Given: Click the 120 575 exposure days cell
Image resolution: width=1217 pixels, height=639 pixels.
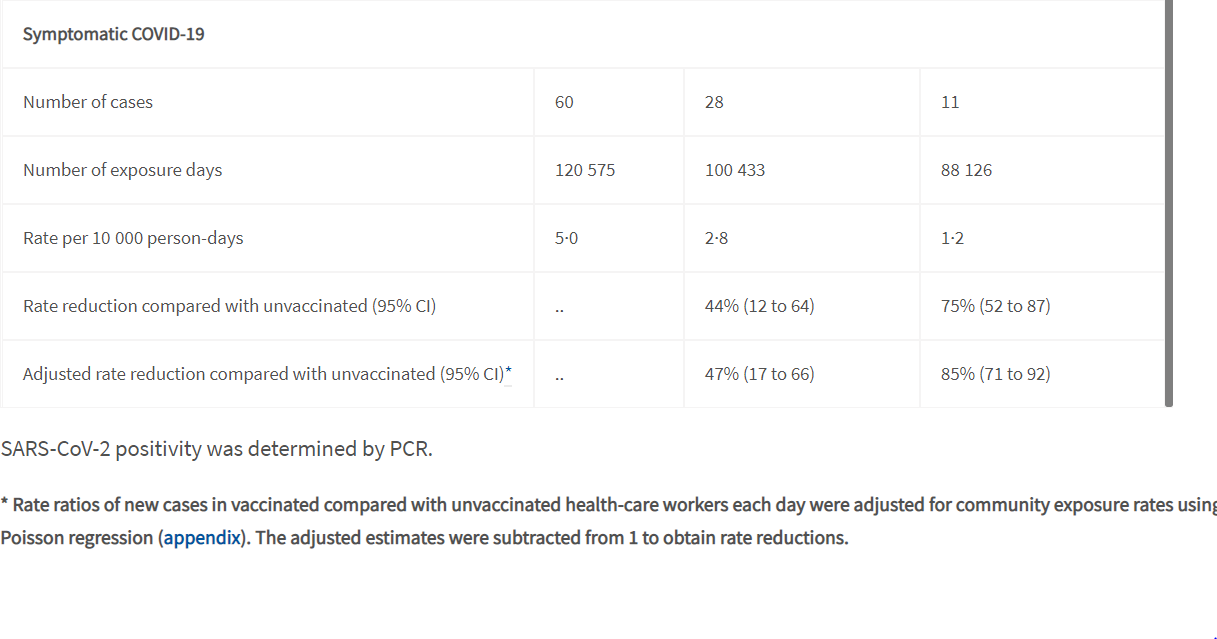Looking at the screenshot, I should coord(609,170).
